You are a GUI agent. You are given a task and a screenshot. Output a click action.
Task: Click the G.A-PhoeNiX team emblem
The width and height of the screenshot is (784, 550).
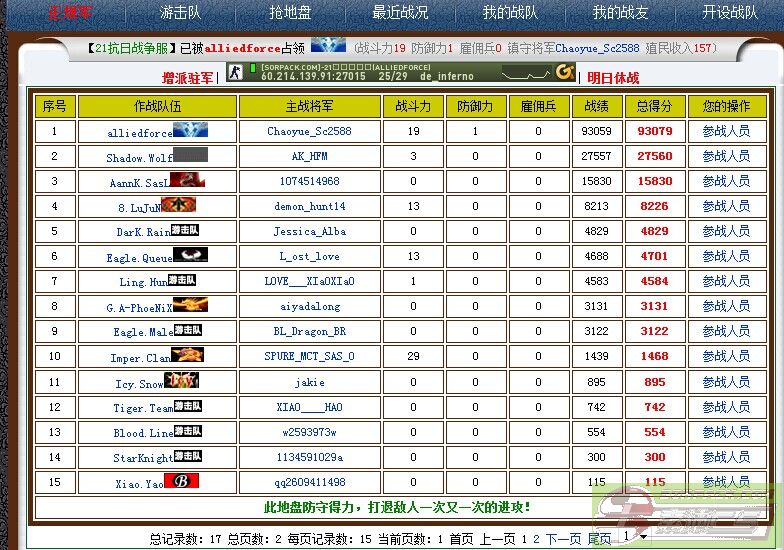click(190, 305)
